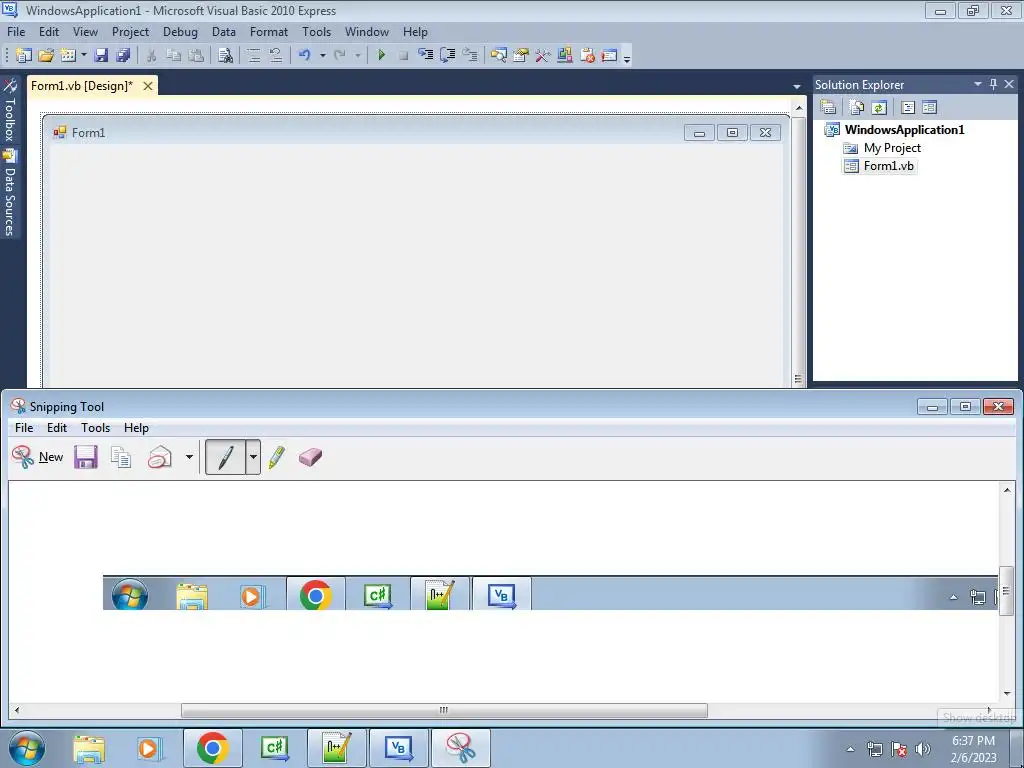Click the Step Into debug icon
The width and height of the screenshot is (1024, 768).
(426, 56)
